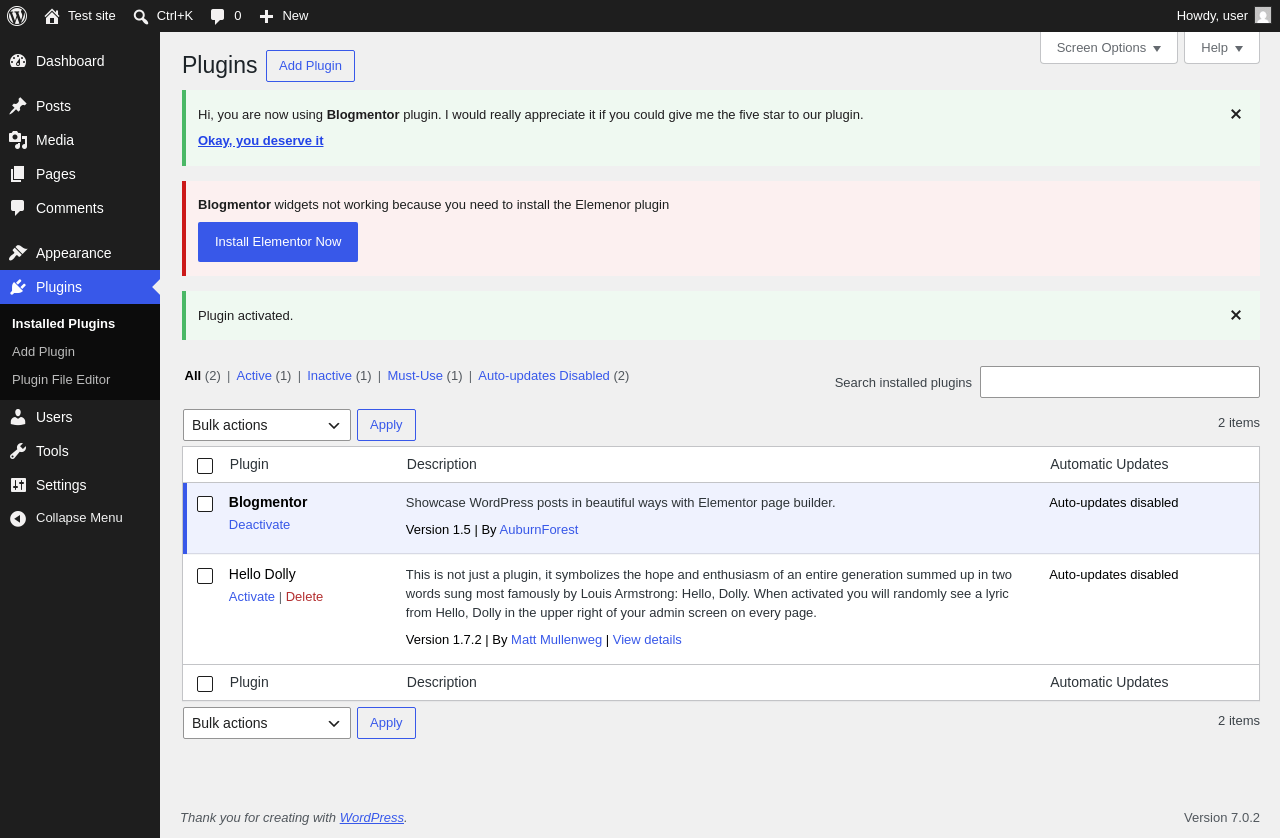The image size is (1280, 838).
Task: Click the Test site home icon
Action: click(x=52, y=16)
